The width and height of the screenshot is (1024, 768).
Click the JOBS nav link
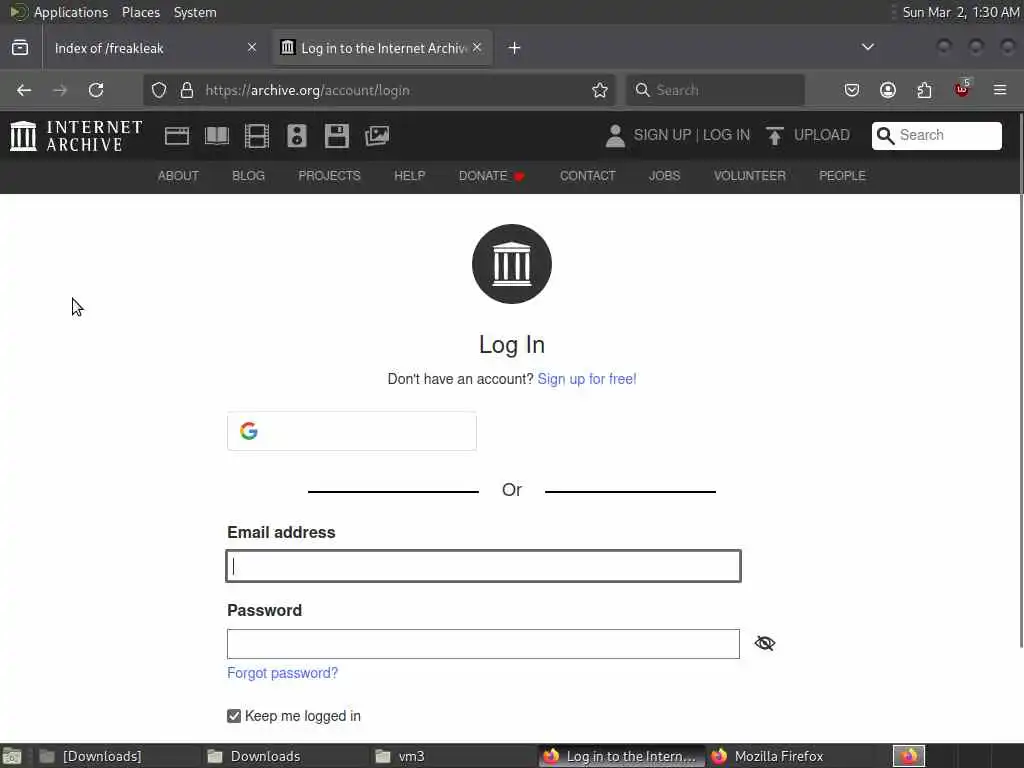664,176
